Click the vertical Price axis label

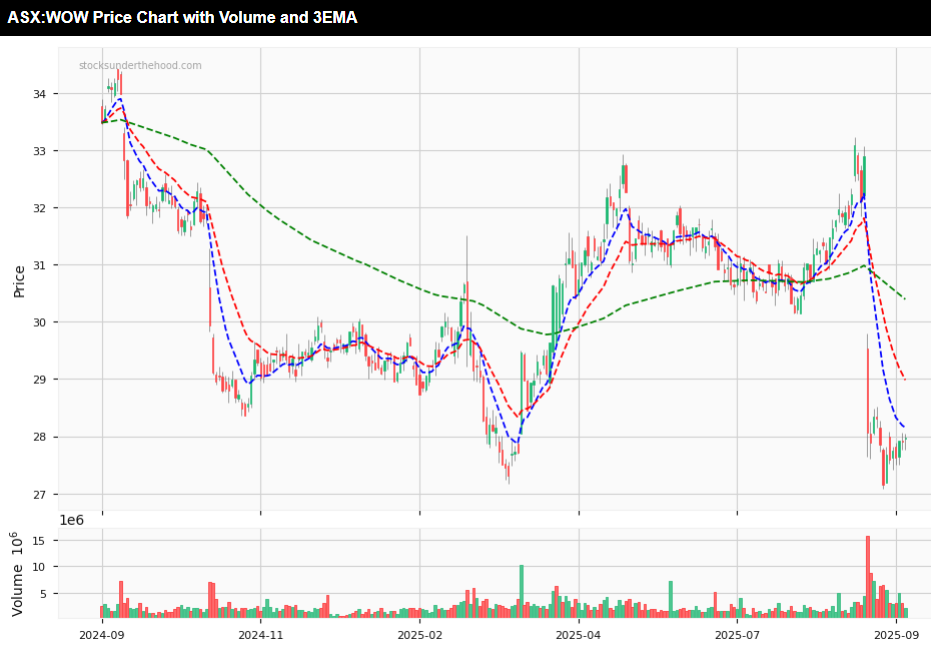[x=19, y=281]
